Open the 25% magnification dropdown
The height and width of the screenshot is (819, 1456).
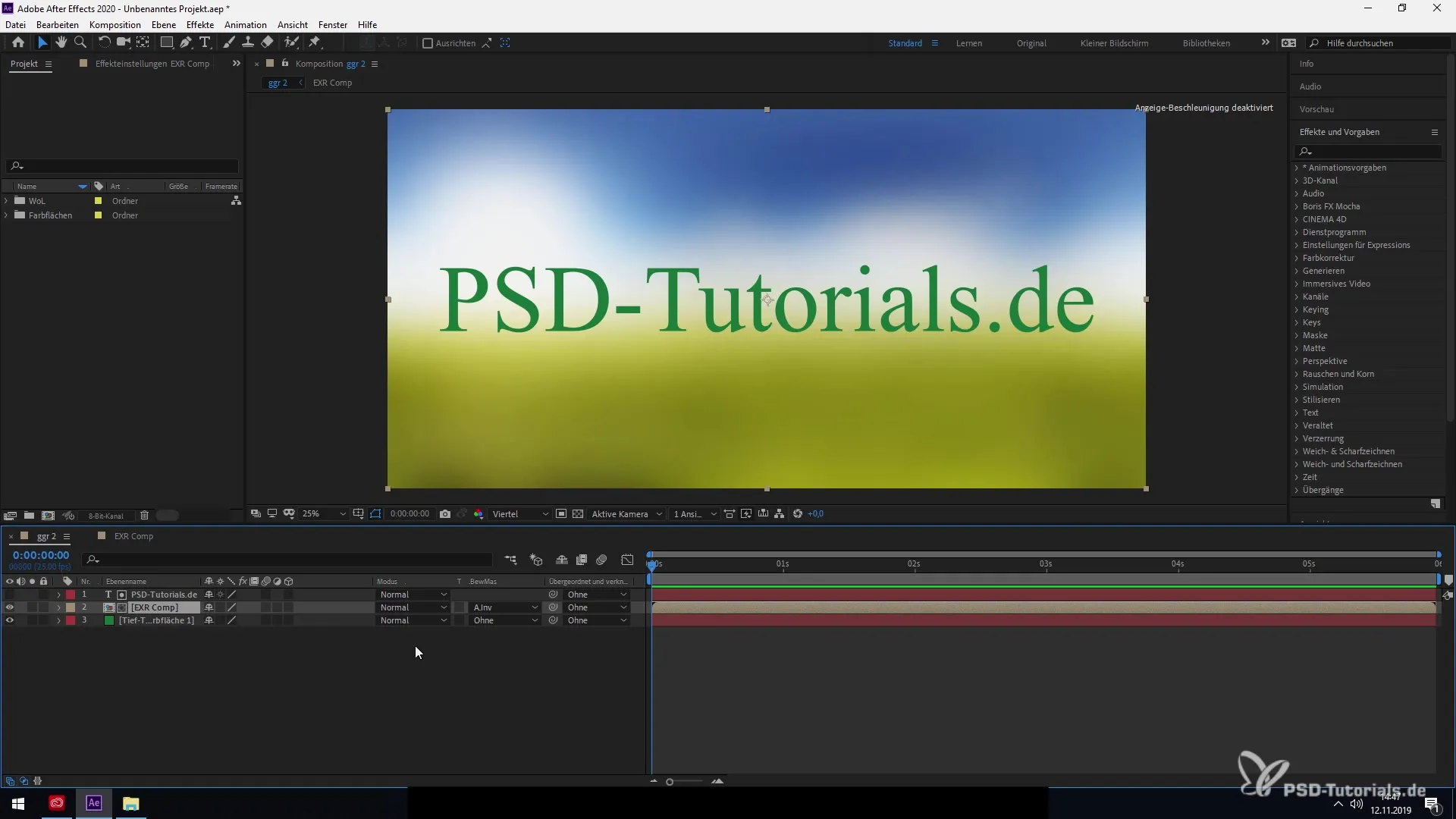click(x=324, y=514)
